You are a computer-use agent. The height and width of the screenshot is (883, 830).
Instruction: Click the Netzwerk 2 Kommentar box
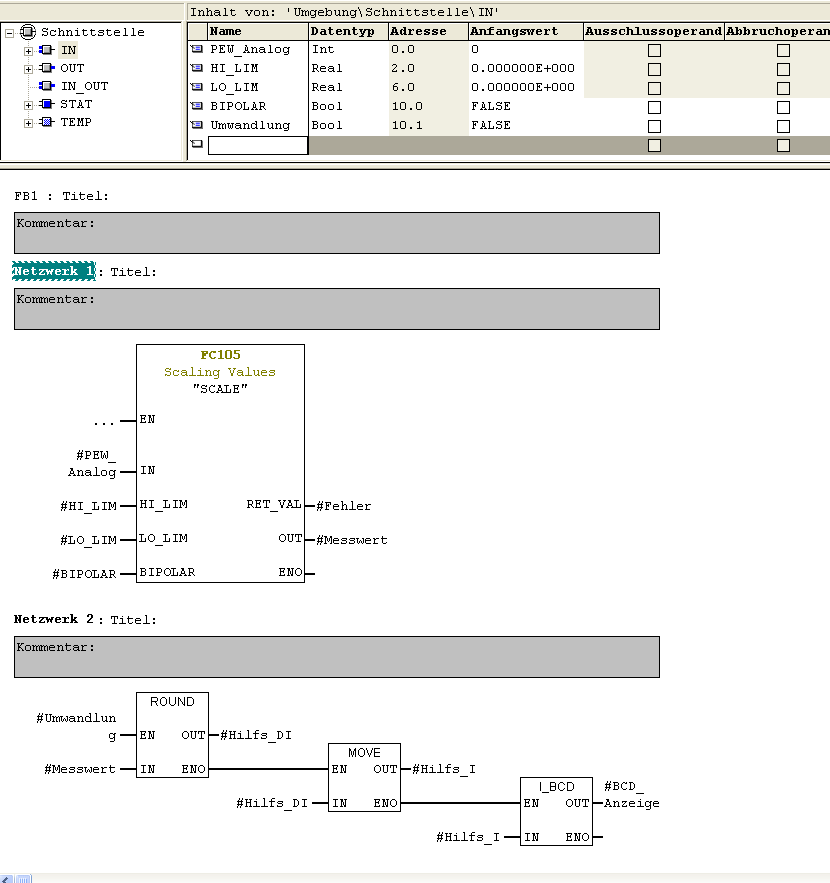[x=337, y=657]
